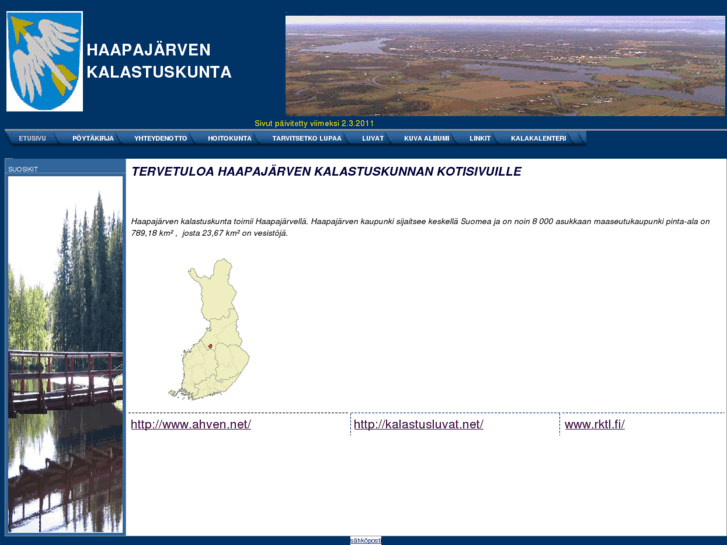Screen dimensions: 727x545
Task: Click the SUOSIKIT sidebar heading
Action: 23,169
